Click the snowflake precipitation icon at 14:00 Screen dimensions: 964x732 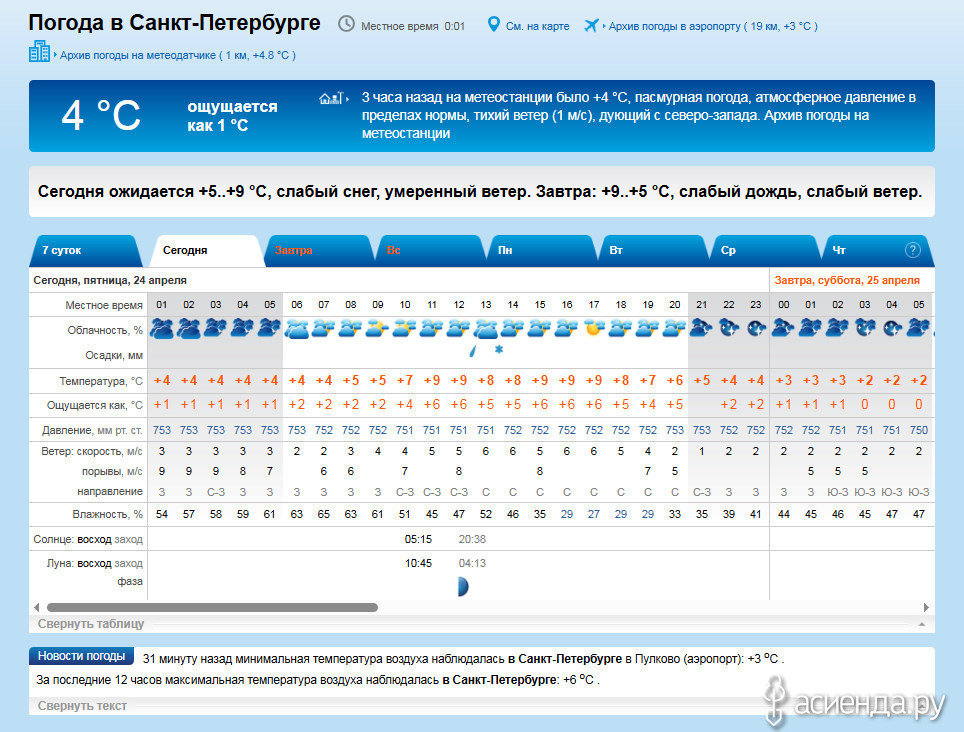click(498, 350)
